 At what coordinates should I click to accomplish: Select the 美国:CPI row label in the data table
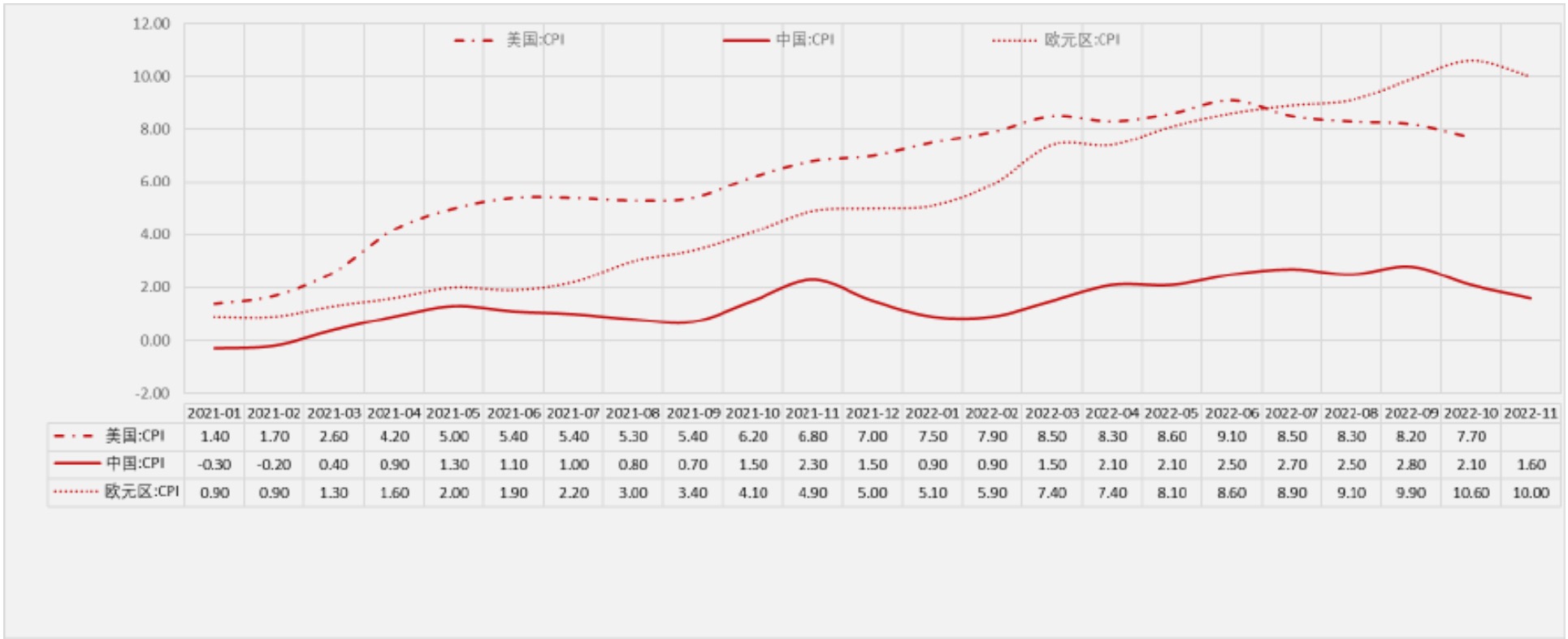109,437
